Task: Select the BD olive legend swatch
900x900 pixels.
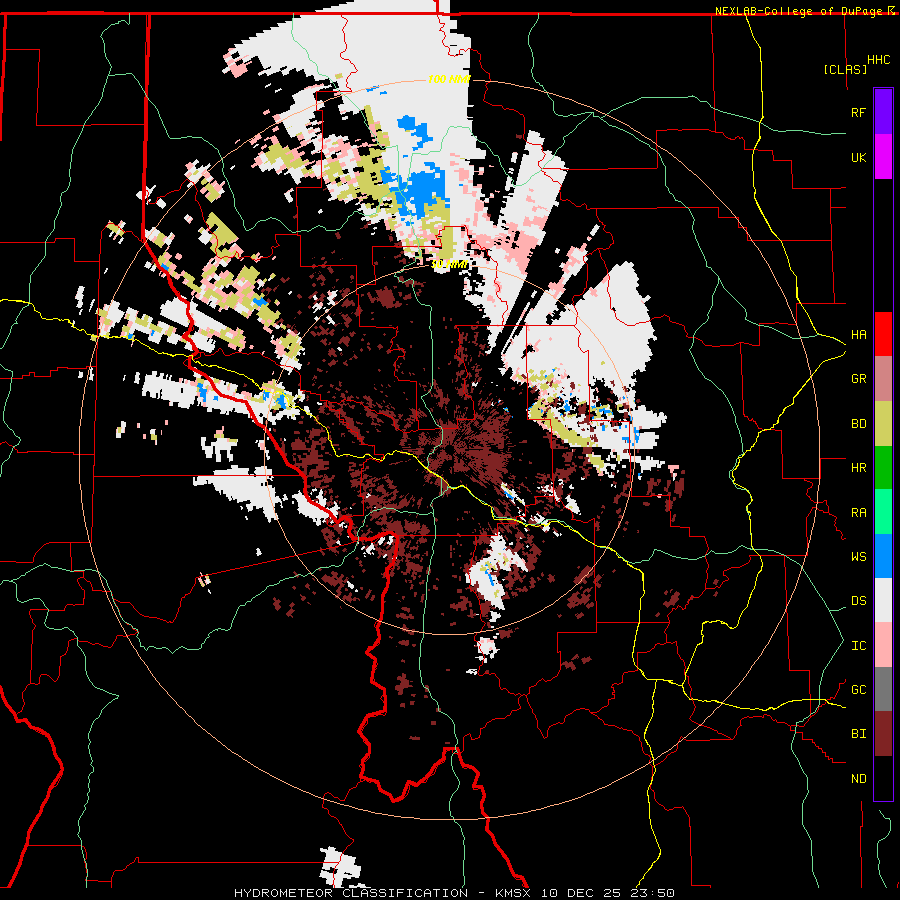Action: pos(883,423)
